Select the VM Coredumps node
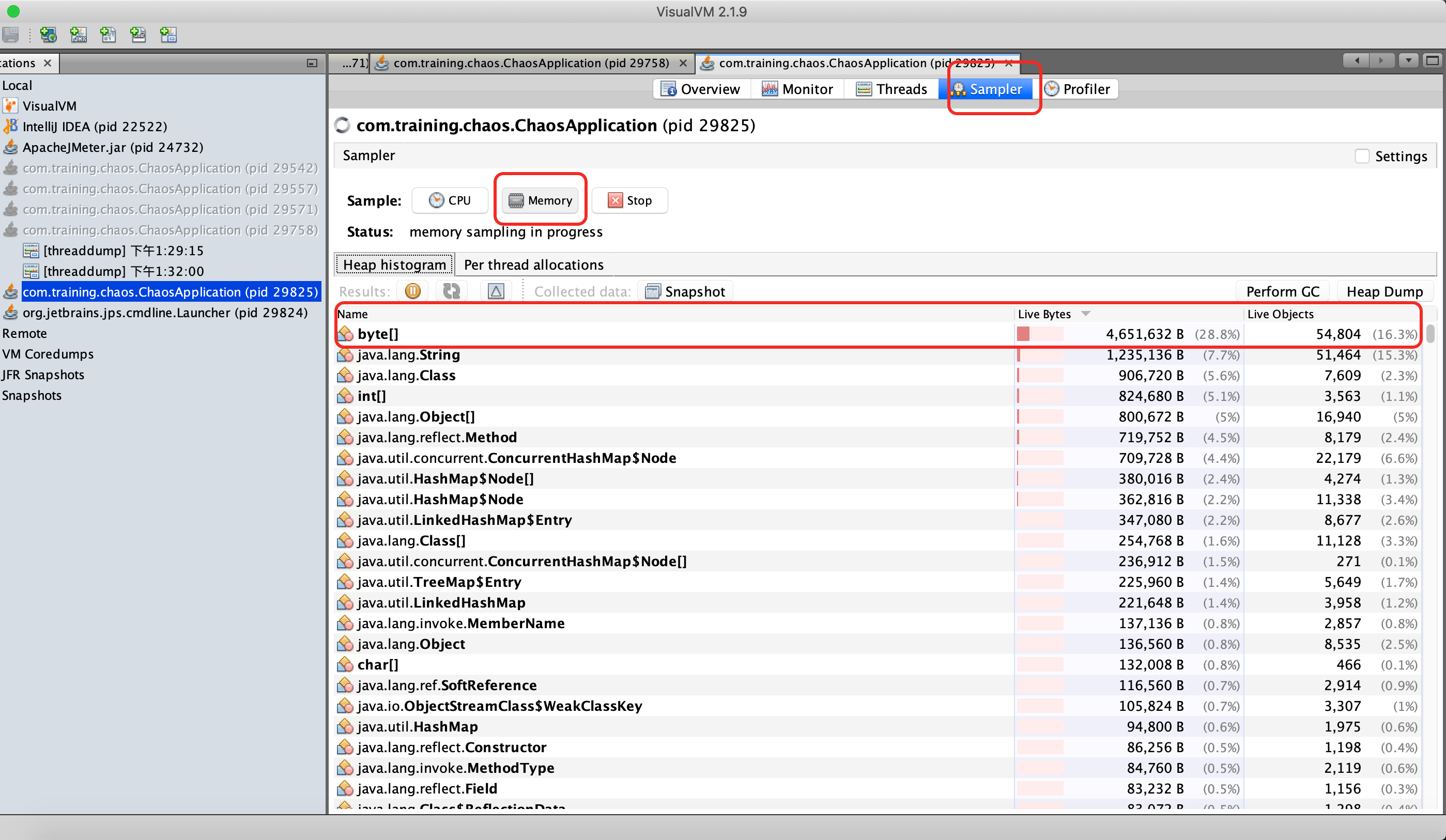 [48, 354]
